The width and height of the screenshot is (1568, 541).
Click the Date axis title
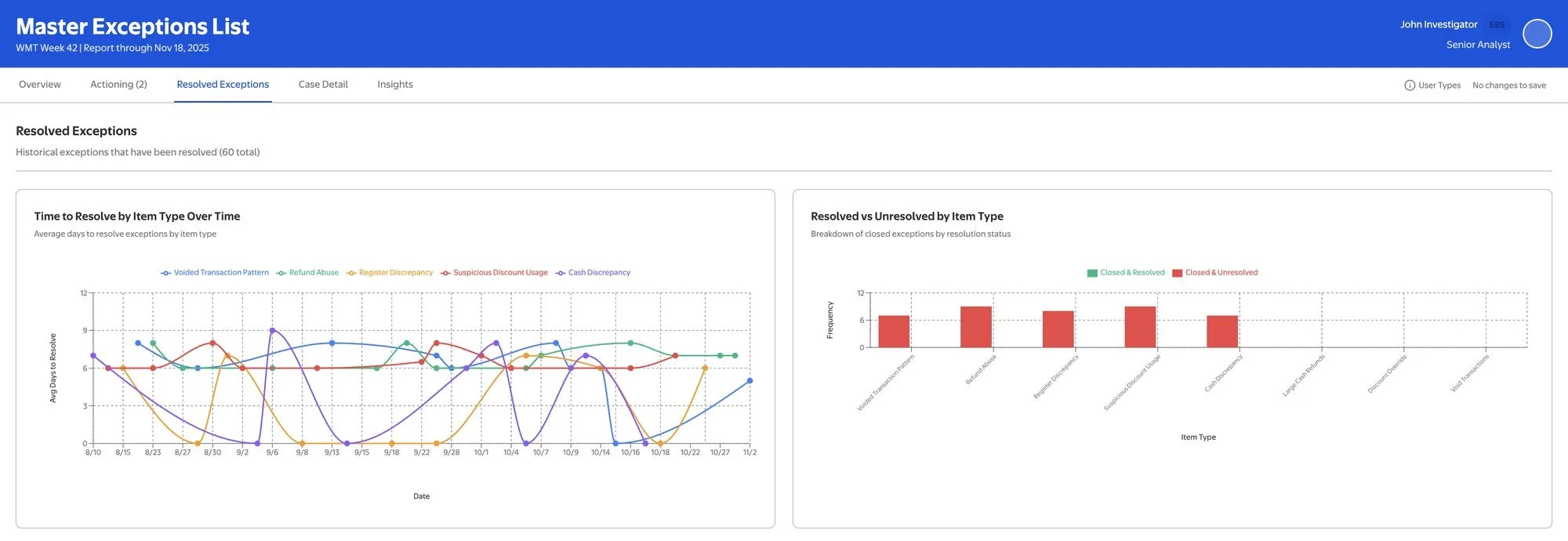421,496
